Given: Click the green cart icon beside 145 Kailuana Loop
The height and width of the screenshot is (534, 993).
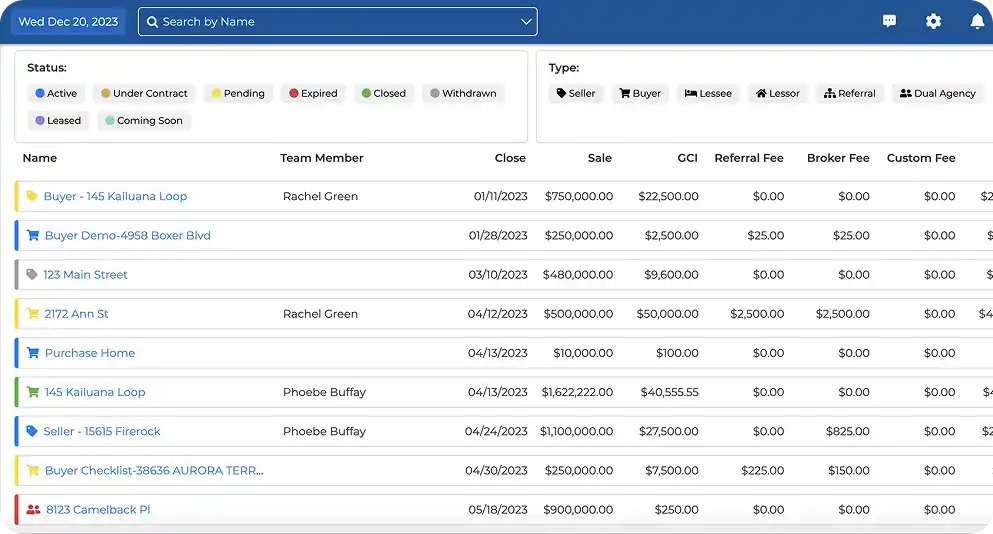Looking at the screenshot, I should coord(33,392).
